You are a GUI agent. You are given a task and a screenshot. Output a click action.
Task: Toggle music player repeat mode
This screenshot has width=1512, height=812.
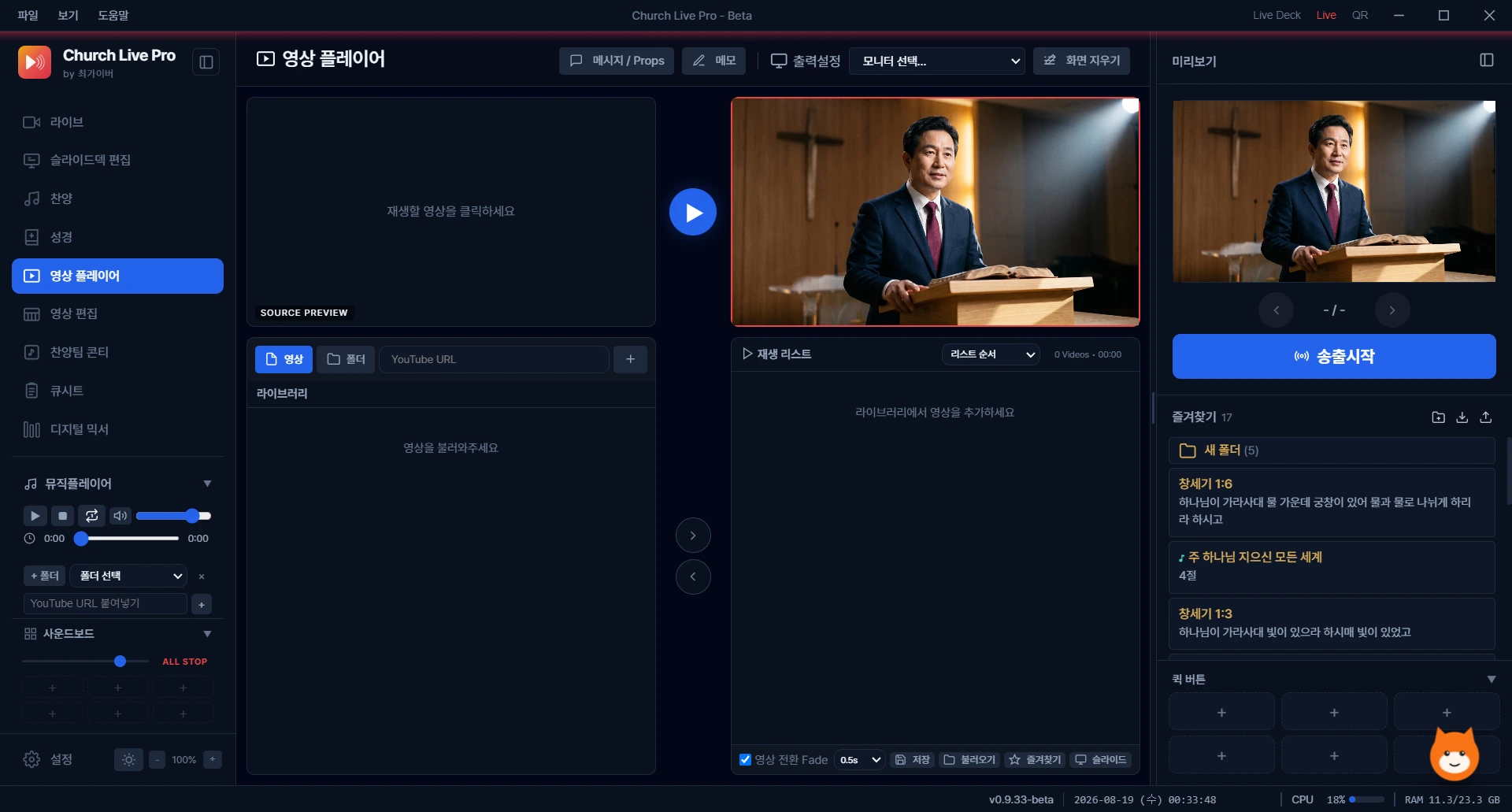91,516
